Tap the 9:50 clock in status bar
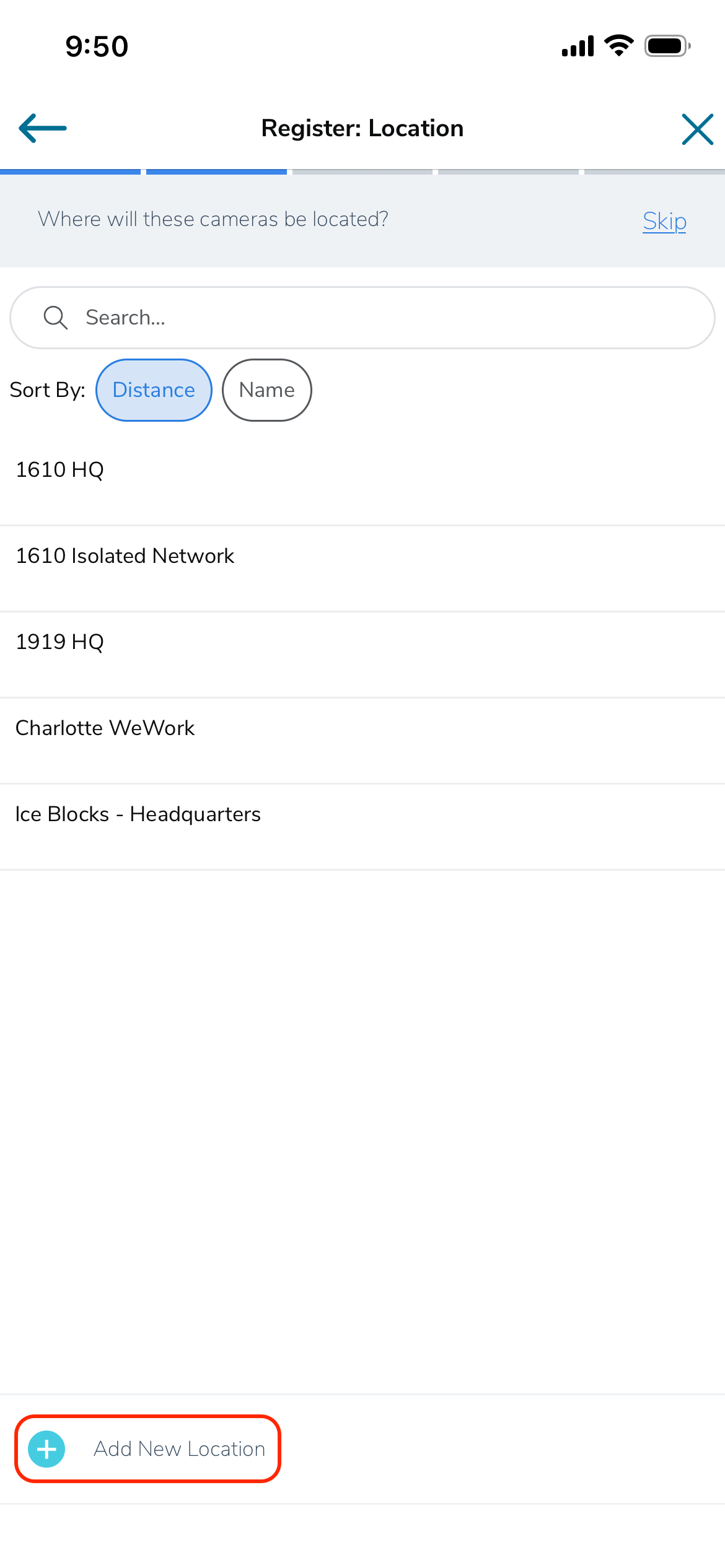This screenshot has width=725, height=1568. pyautogui.click(x=97, y=46)
